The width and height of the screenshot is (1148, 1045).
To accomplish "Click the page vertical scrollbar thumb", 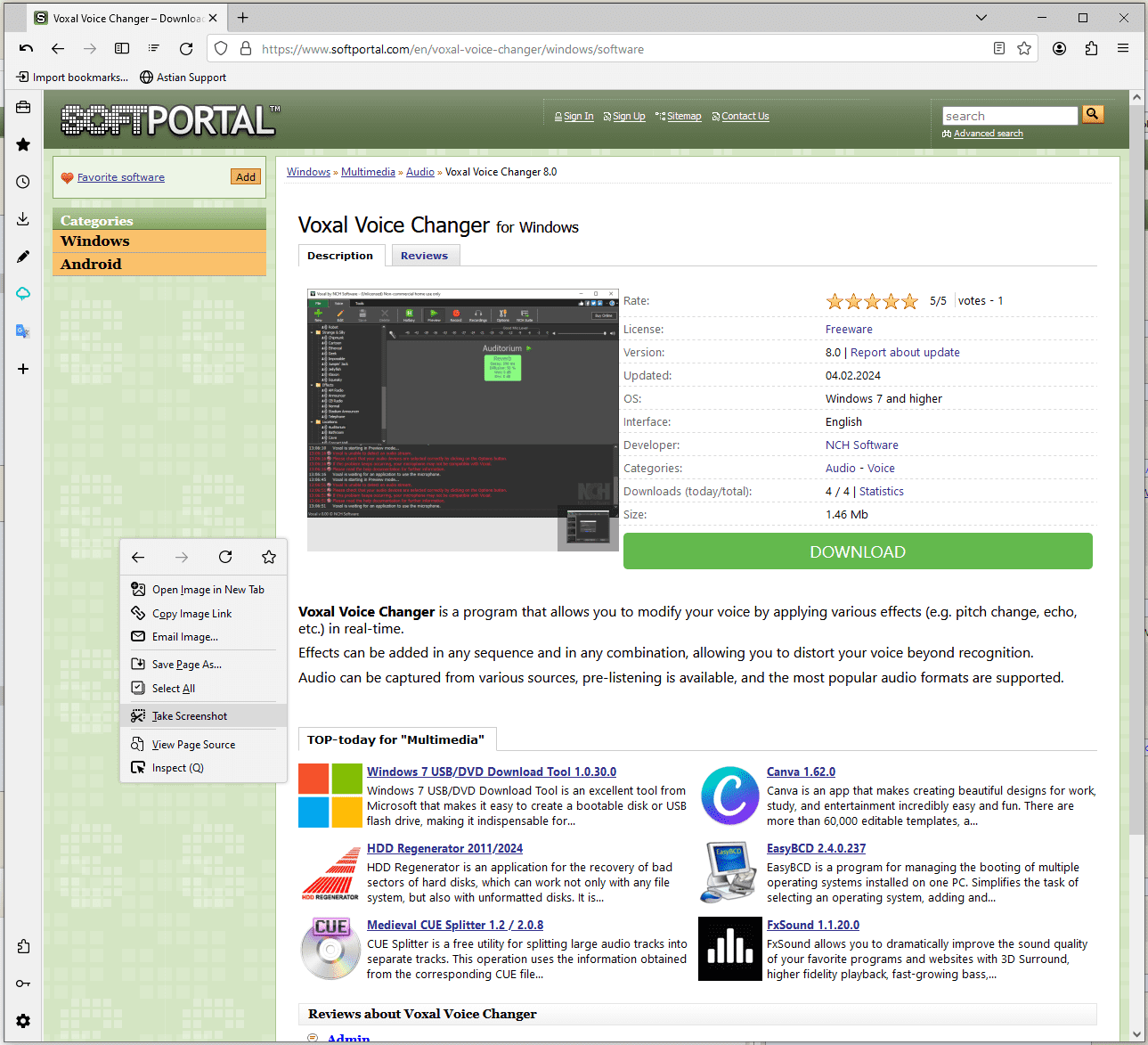I will pyautogui.click(x=1137, y=469).
